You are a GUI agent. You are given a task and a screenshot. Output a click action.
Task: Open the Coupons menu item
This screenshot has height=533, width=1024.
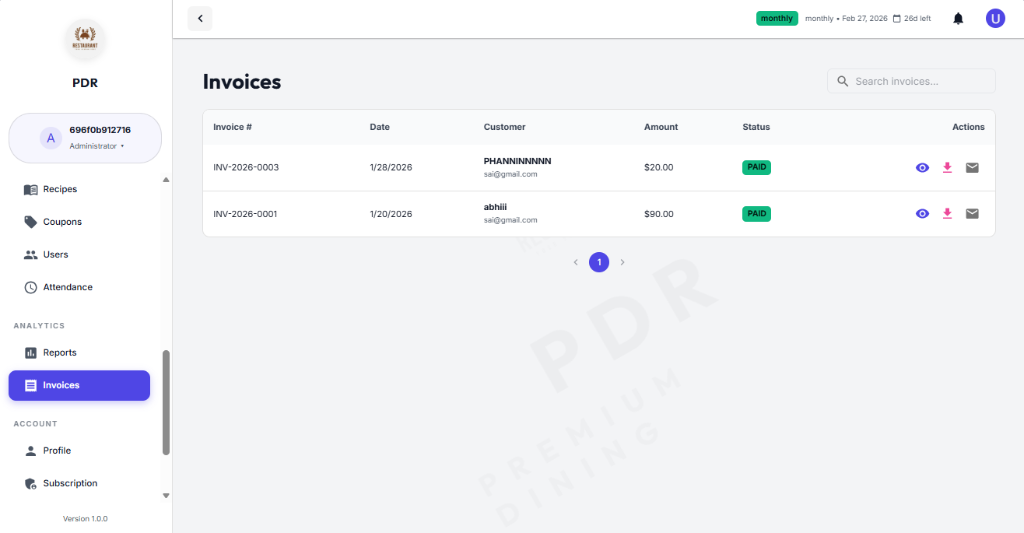coord(79,222)
